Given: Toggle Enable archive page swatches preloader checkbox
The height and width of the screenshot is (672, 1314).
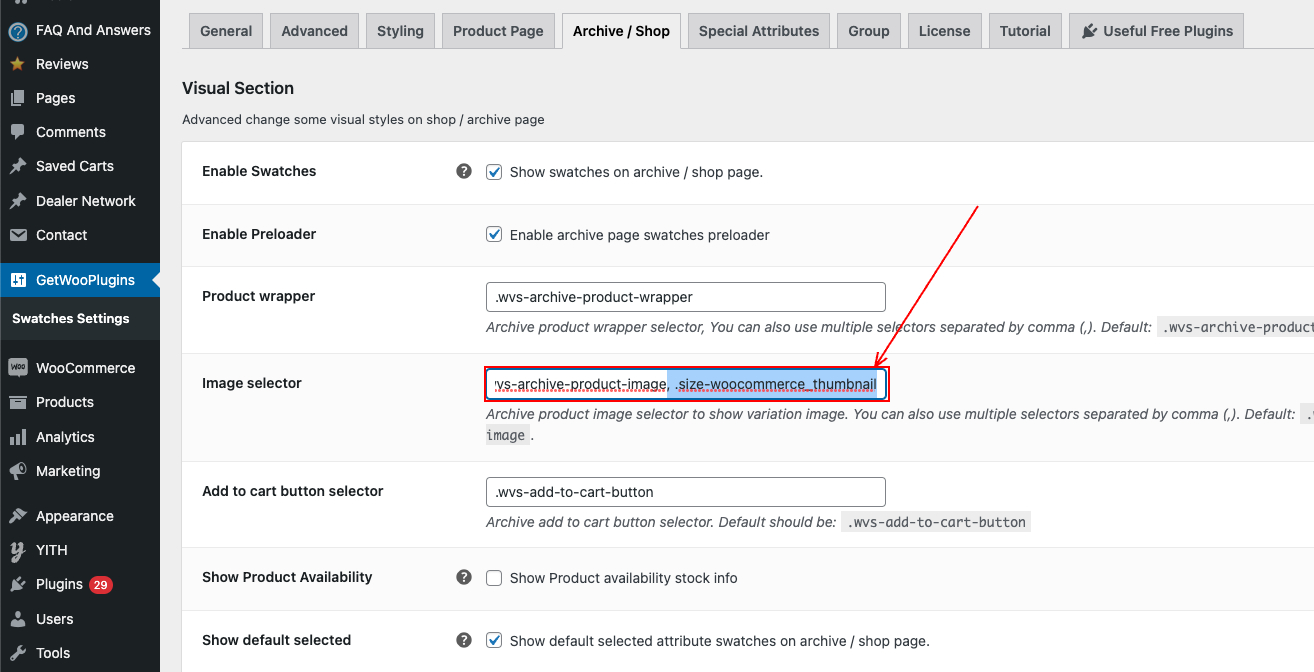Looking at the screenshot, I should [494, 235].
